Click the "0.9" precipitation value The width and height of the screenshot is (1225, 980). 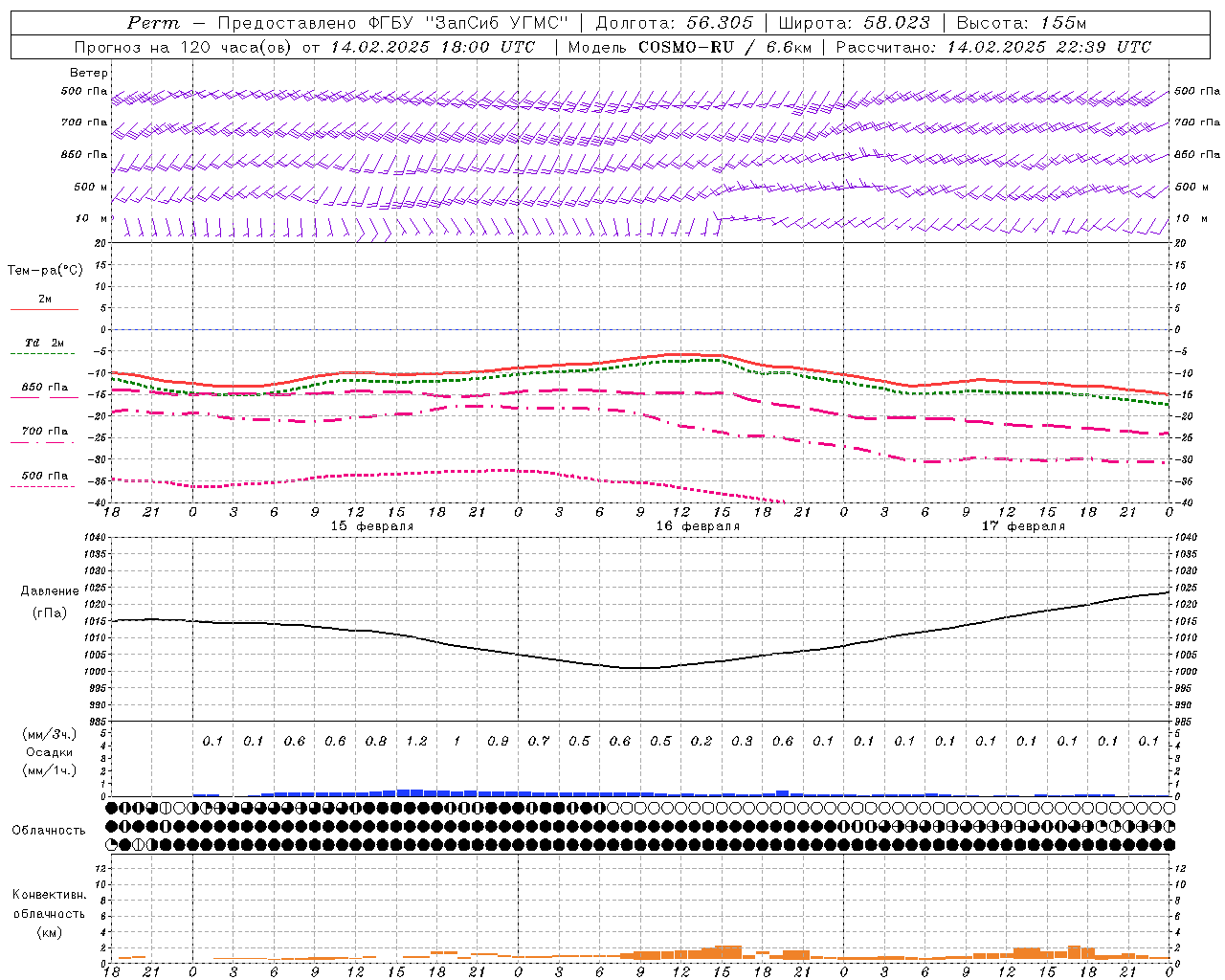(x=498, y=741)
